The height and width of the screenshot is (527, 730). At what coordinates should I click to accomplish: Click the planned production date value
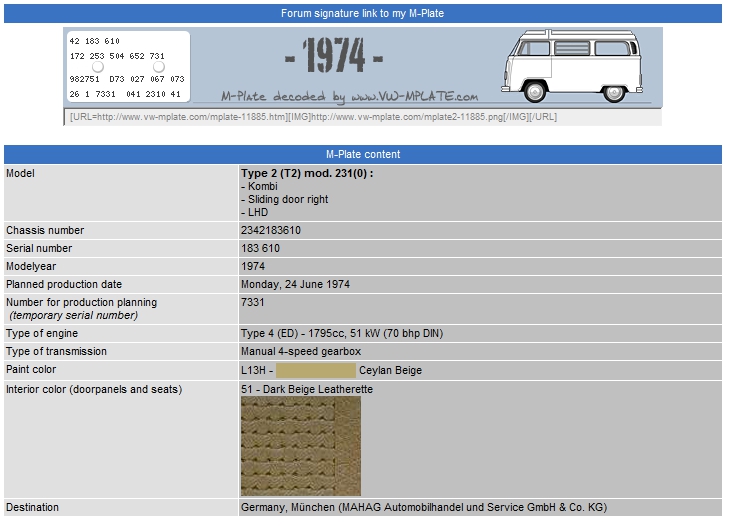click(295, 285)
